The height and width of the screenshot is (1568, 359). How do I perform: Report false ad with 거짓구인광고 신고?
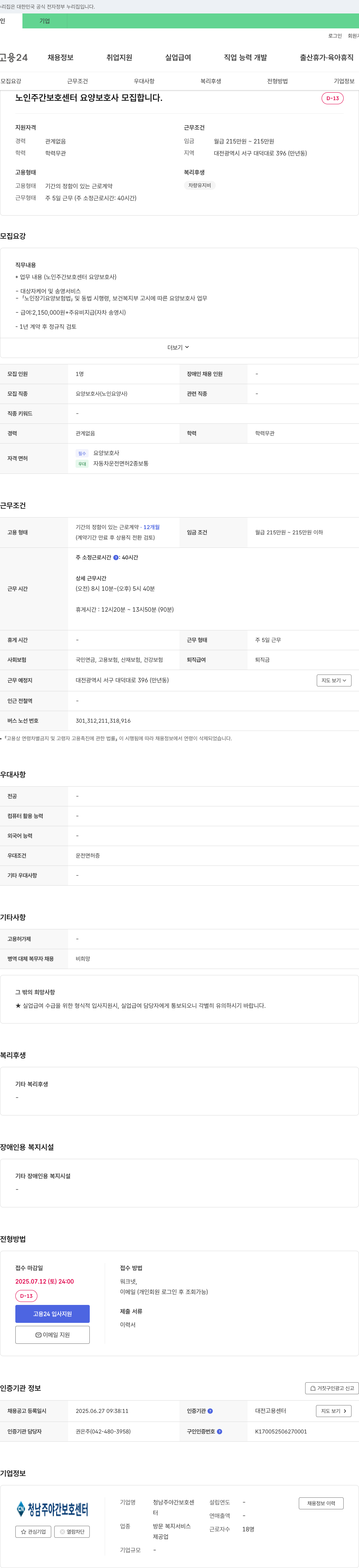pos(332,1388)
